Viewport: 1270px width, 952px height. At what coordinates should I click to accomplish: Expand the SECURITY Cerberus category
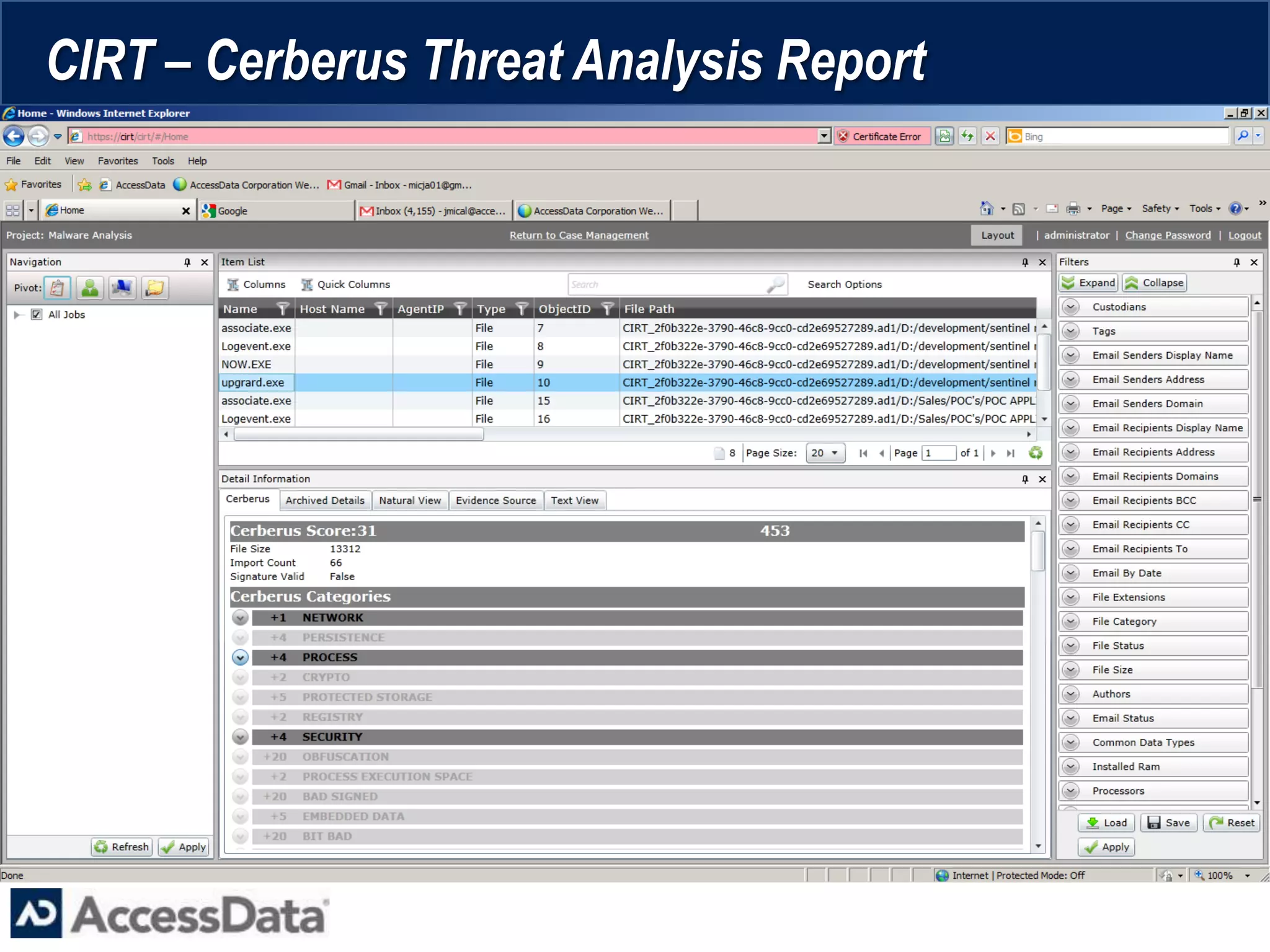pyautogui.click(x=240, y=737)
